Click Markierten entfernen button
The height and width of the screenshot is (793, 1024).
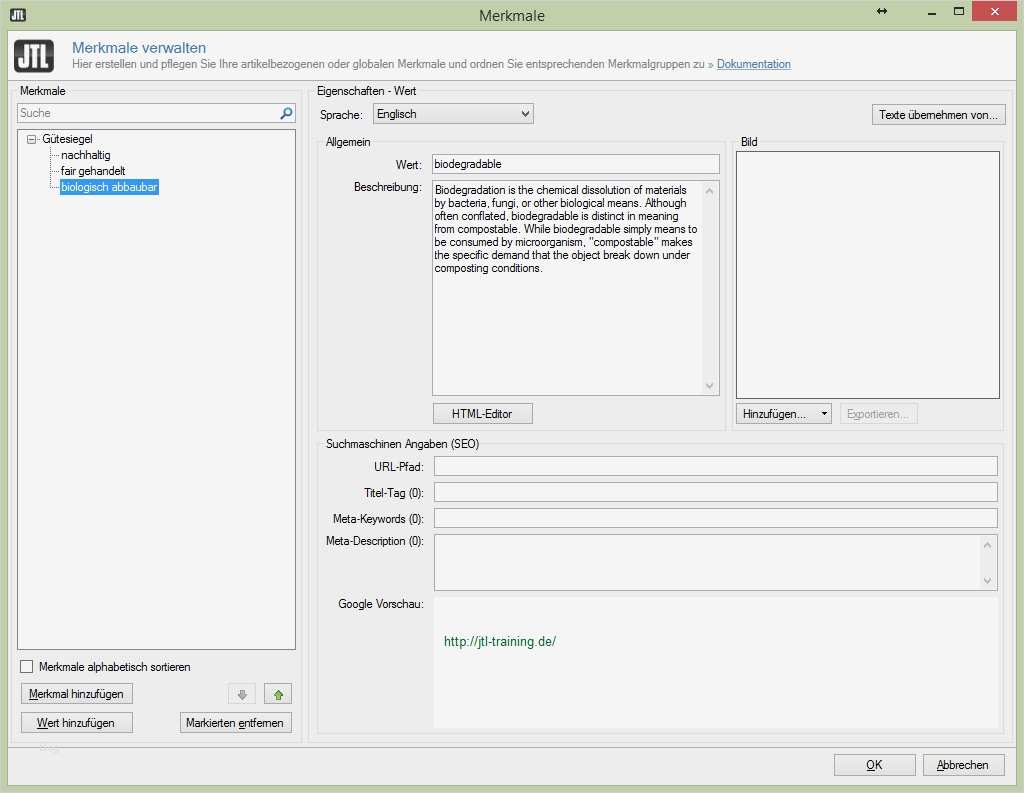(x=236, y=723)
